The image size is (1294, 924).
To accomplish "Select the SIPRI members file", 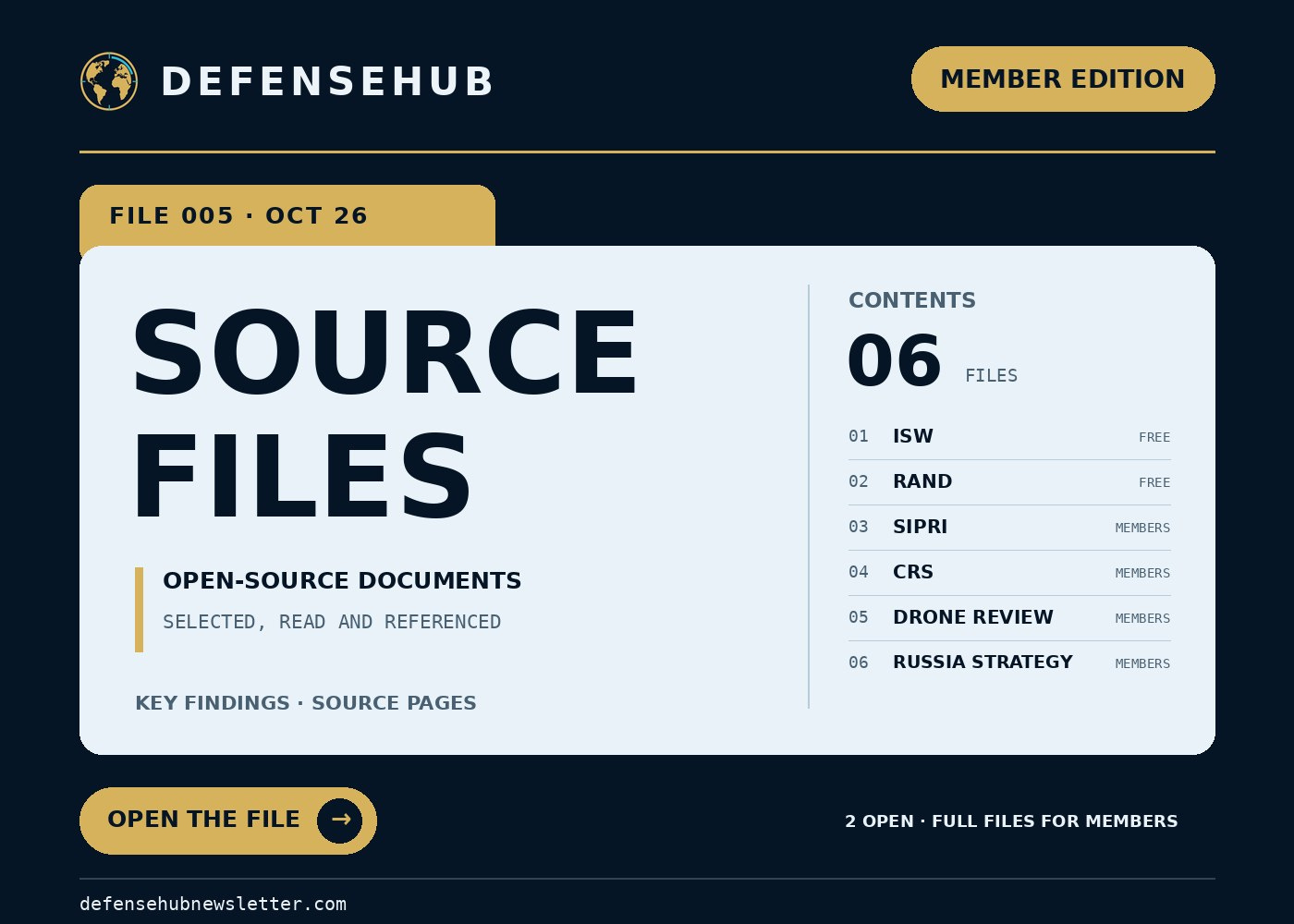I will [1009, 527].
